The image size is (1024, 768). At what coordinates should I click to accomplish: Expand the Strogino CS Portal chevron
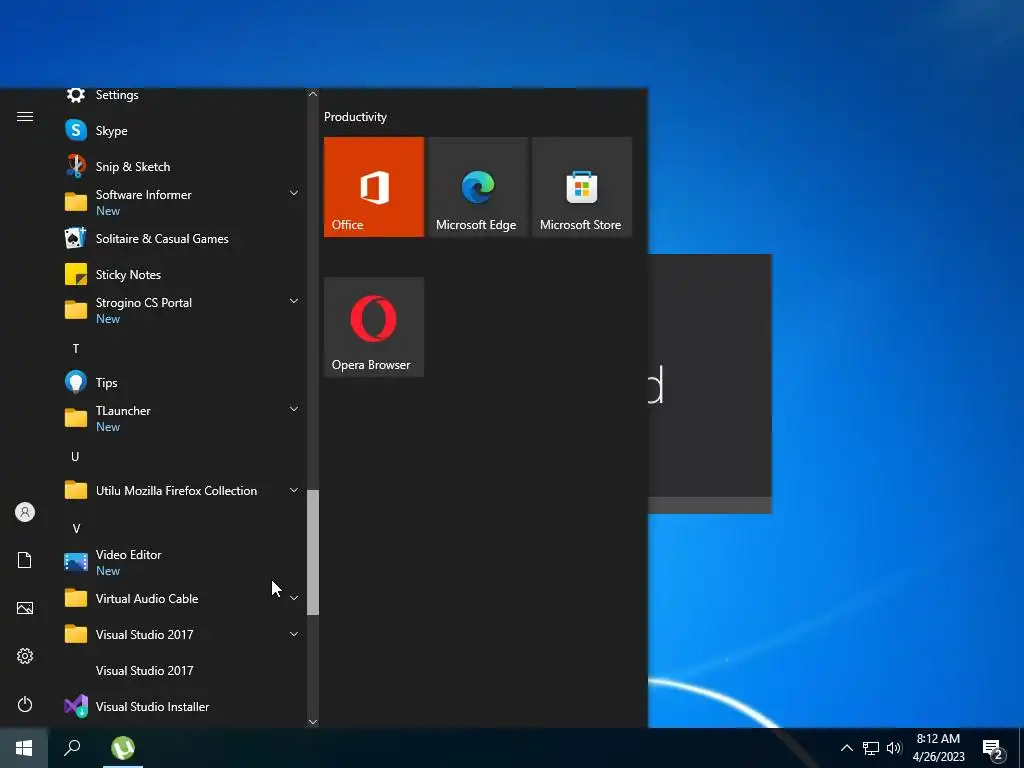point(294,301)
